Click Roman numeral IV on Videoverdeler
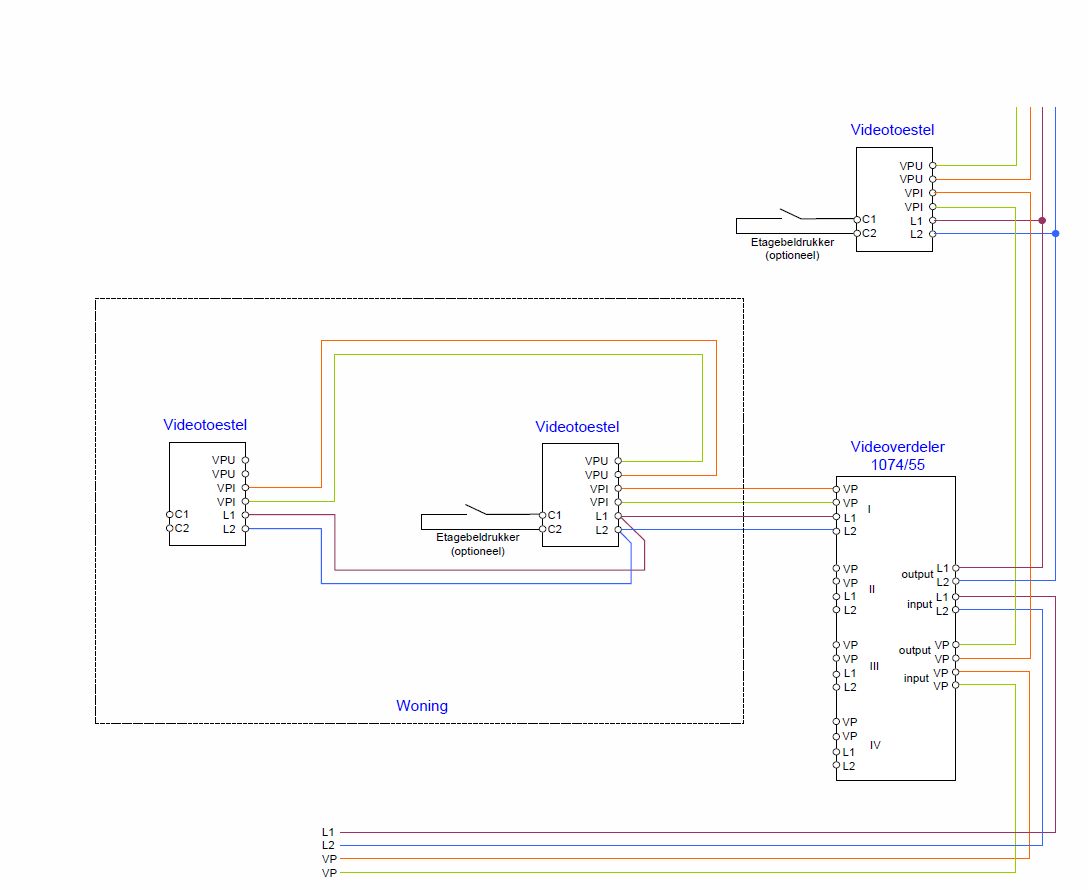The image size is (1088, 890). click(875, 745)
